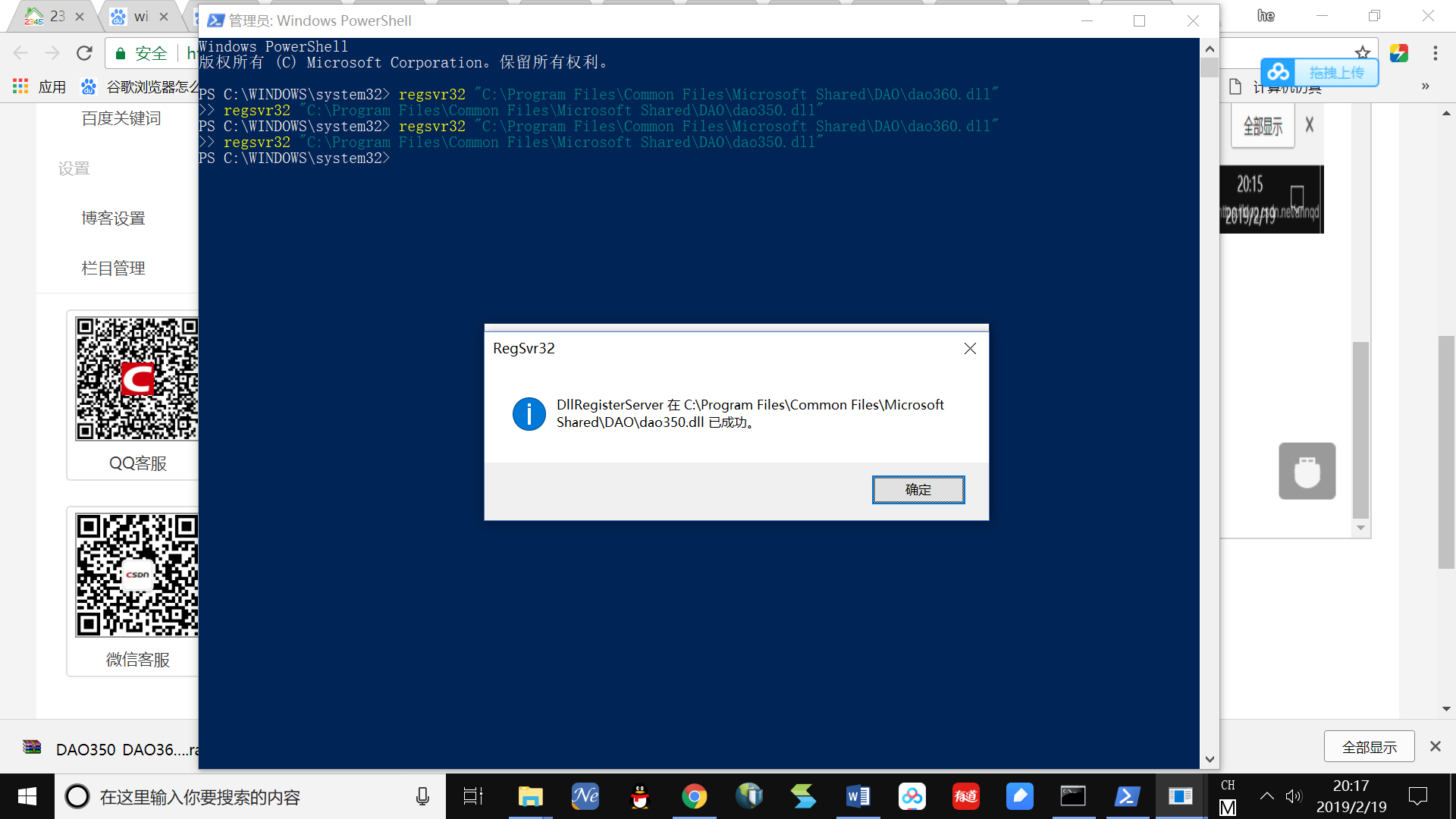
Task: Click the >> overflow chevron near the bookmarks
Action: tap(1425, 86)
